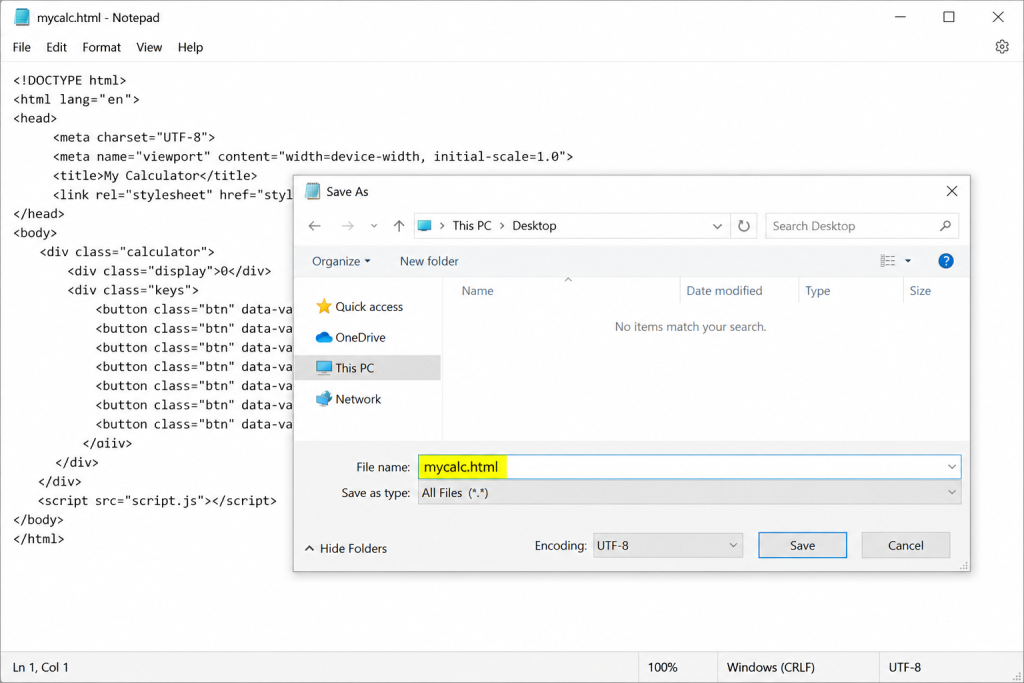
Task: Click the PC icon in address bar
Action: tap(424, 226)
